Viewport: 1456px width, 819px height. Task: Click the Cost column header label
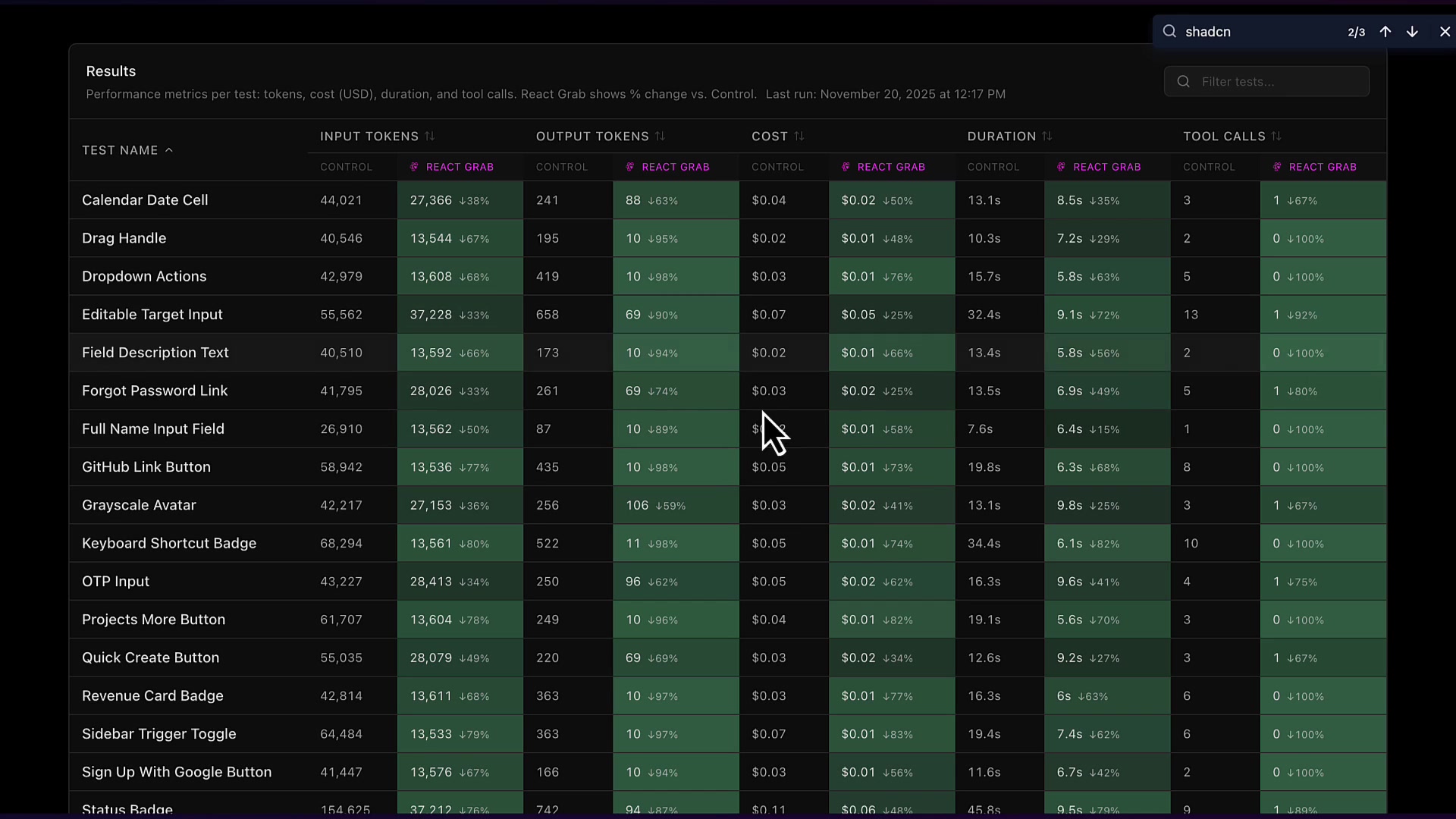tap(770, 136)
